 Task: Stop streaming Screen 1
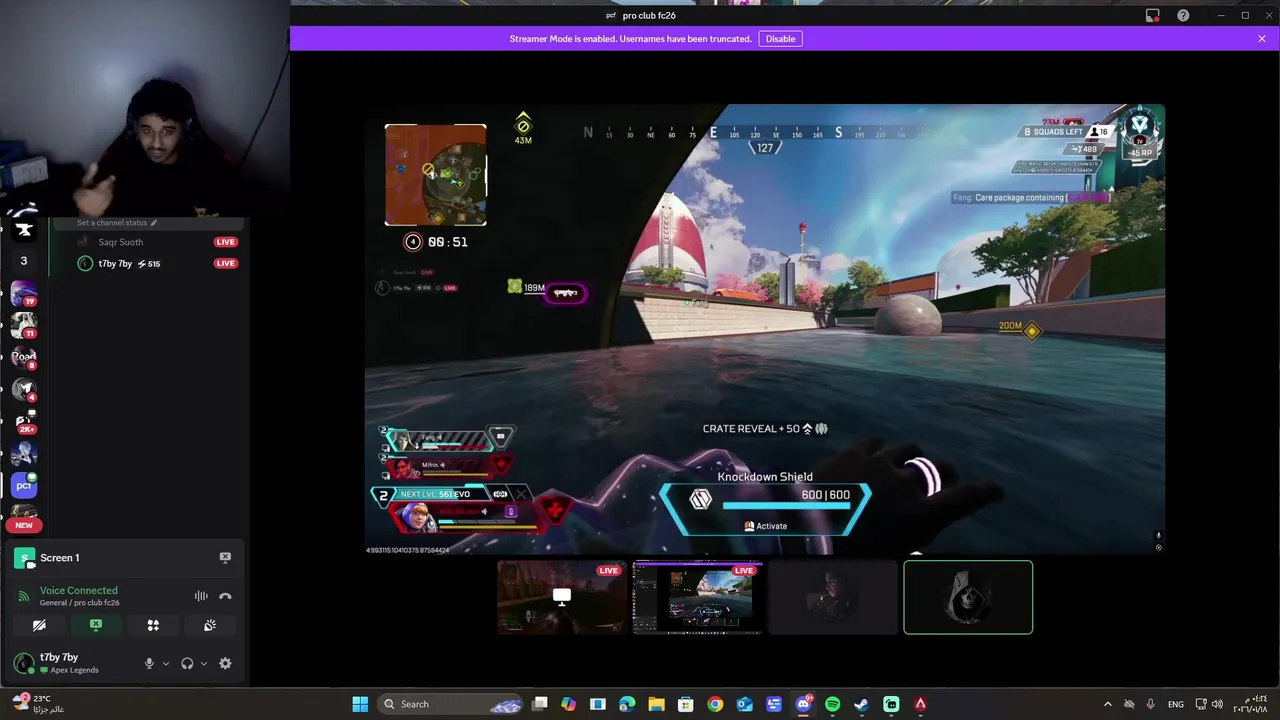(225, 558)
